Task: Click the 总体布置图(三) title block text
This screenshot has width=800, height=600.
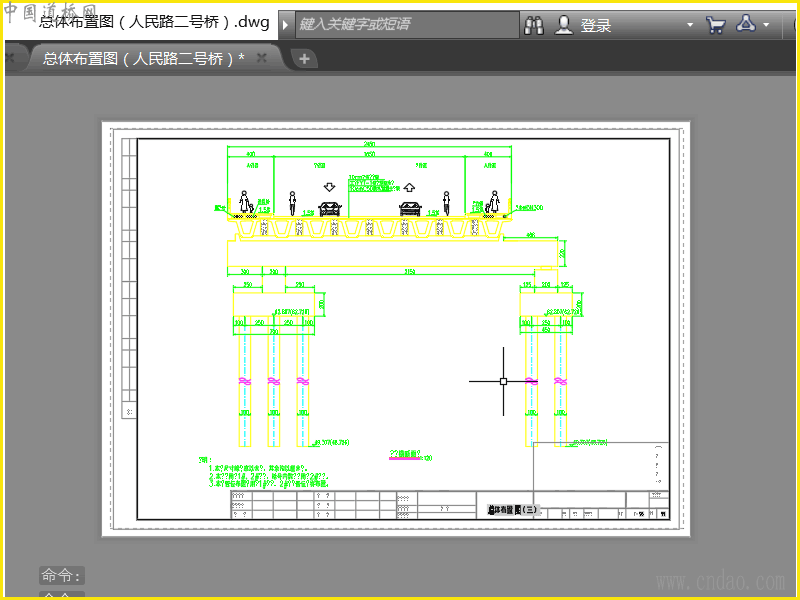Action: tap(513, 510)
